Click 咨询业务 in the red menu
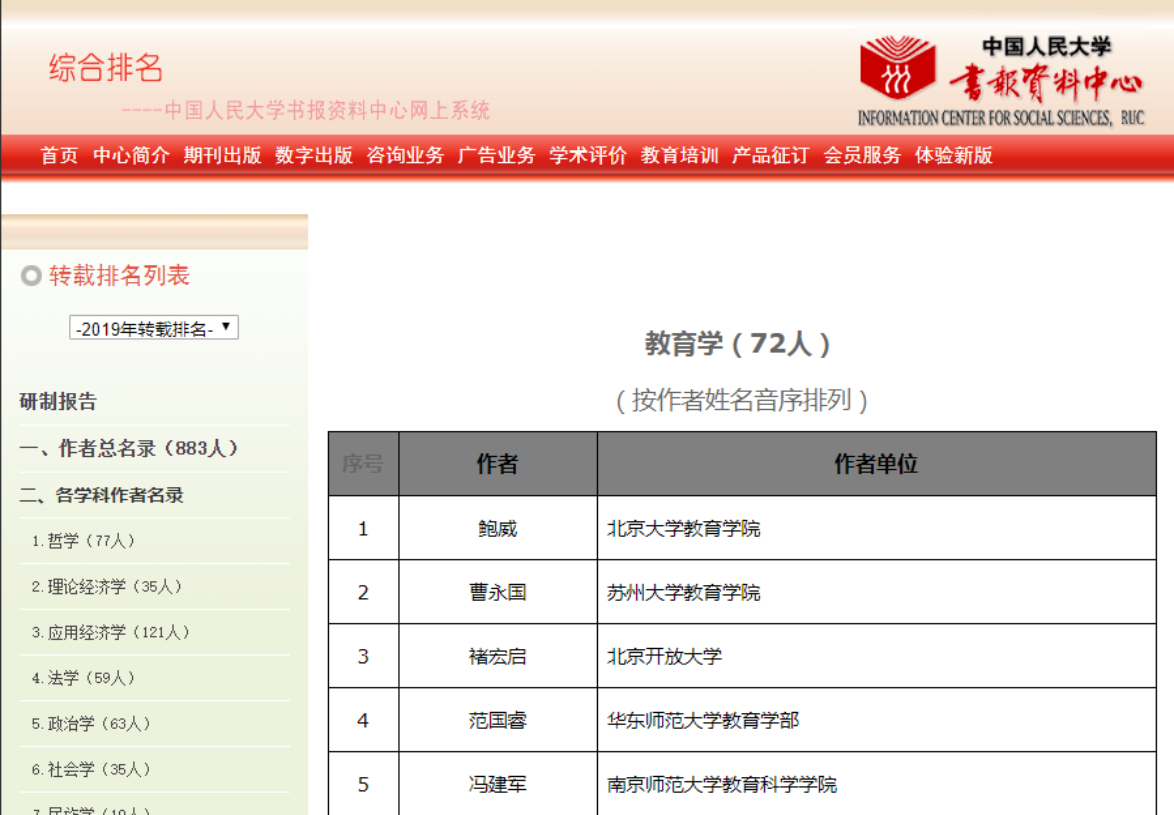Image resolution: width=1174 pixels, height=815 pixels. pyautogui.click(x=405, y=155)
